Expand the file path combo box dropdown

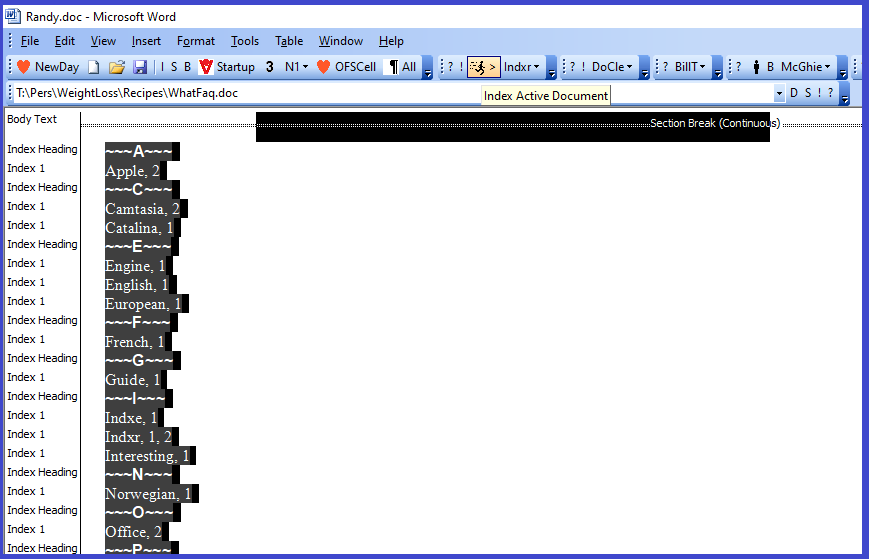[779, 93]
